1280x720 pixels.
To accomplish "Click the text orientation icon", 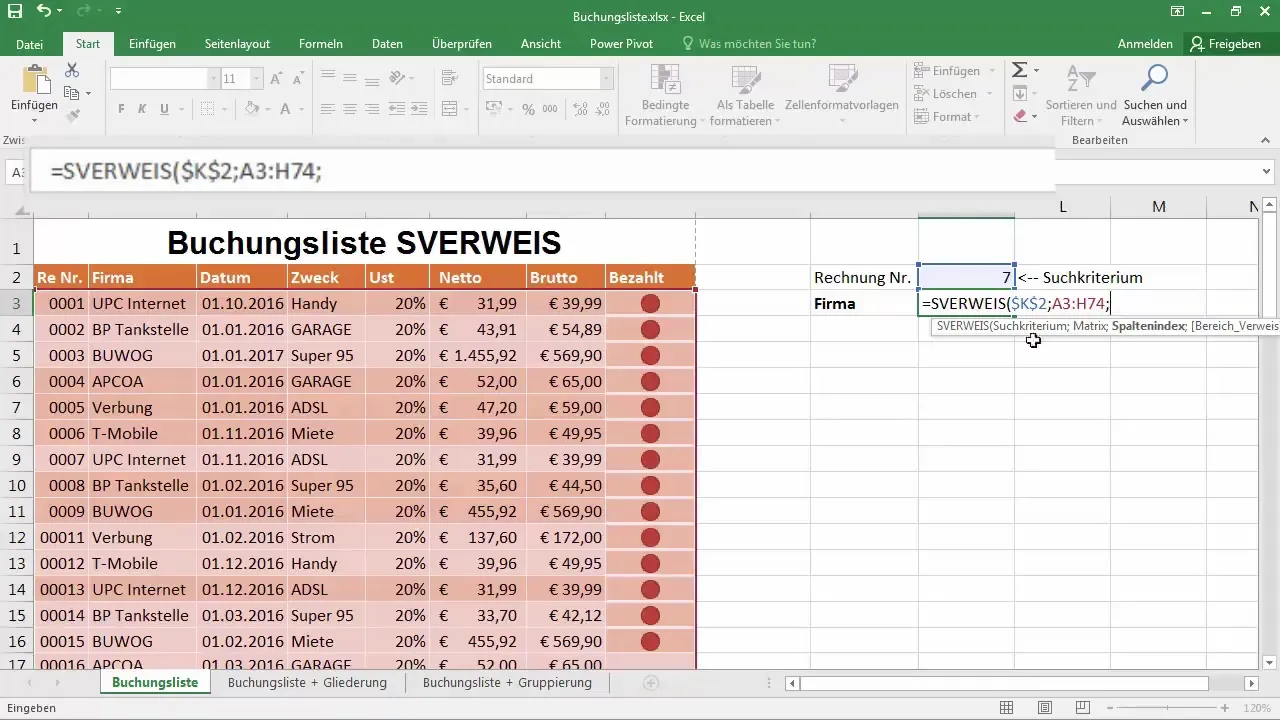I will [x=397, y=78].
